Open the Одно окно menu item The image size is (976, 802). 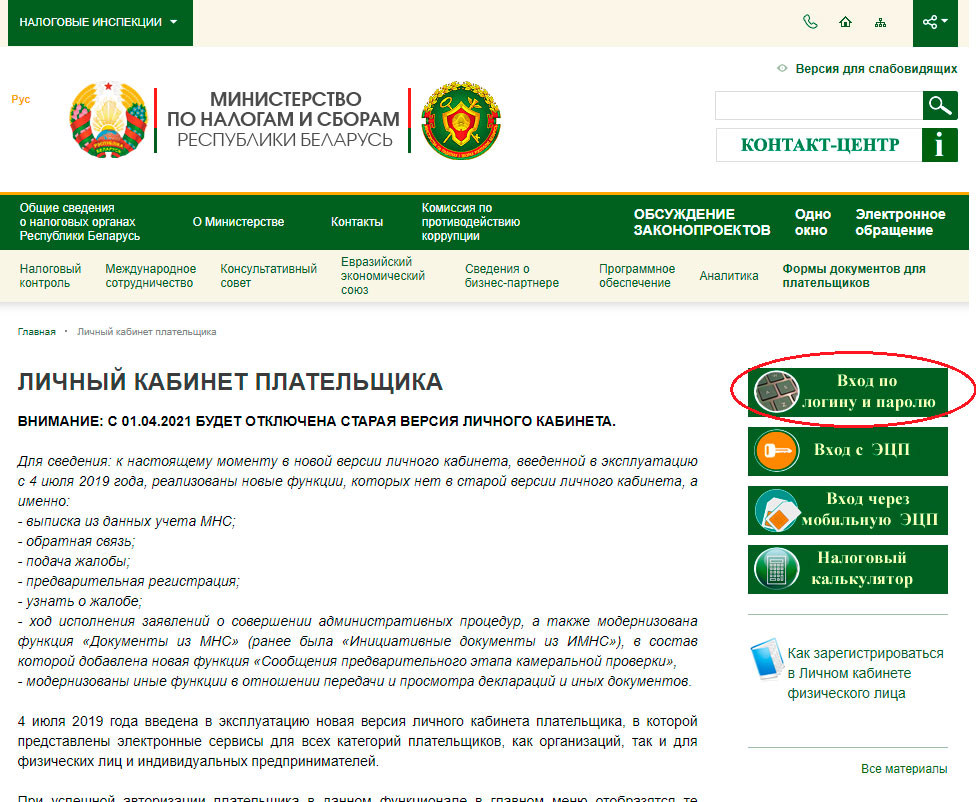812,222
